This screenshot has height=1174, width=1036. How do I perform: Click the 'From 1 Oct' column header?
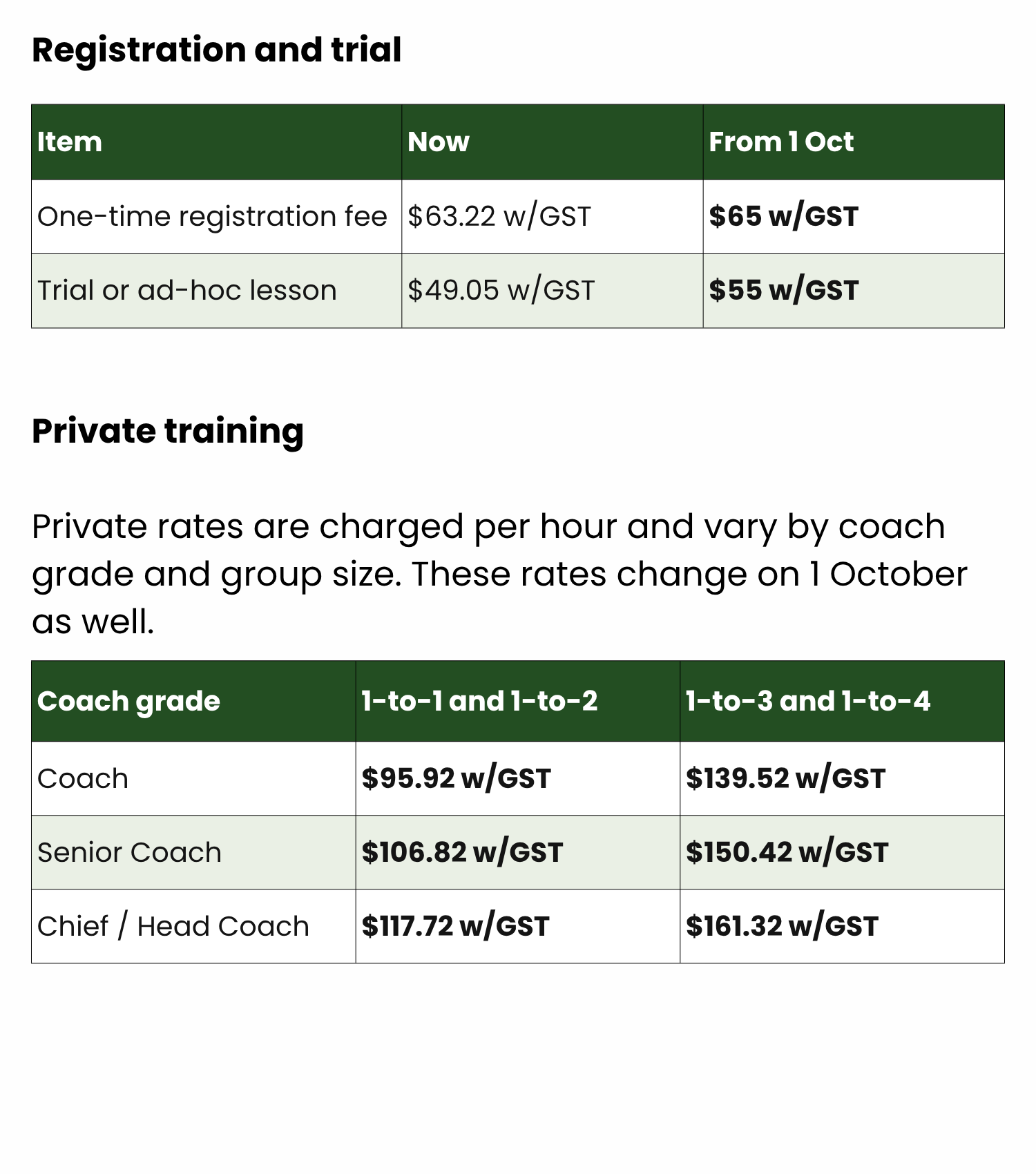tap(781, 142)
